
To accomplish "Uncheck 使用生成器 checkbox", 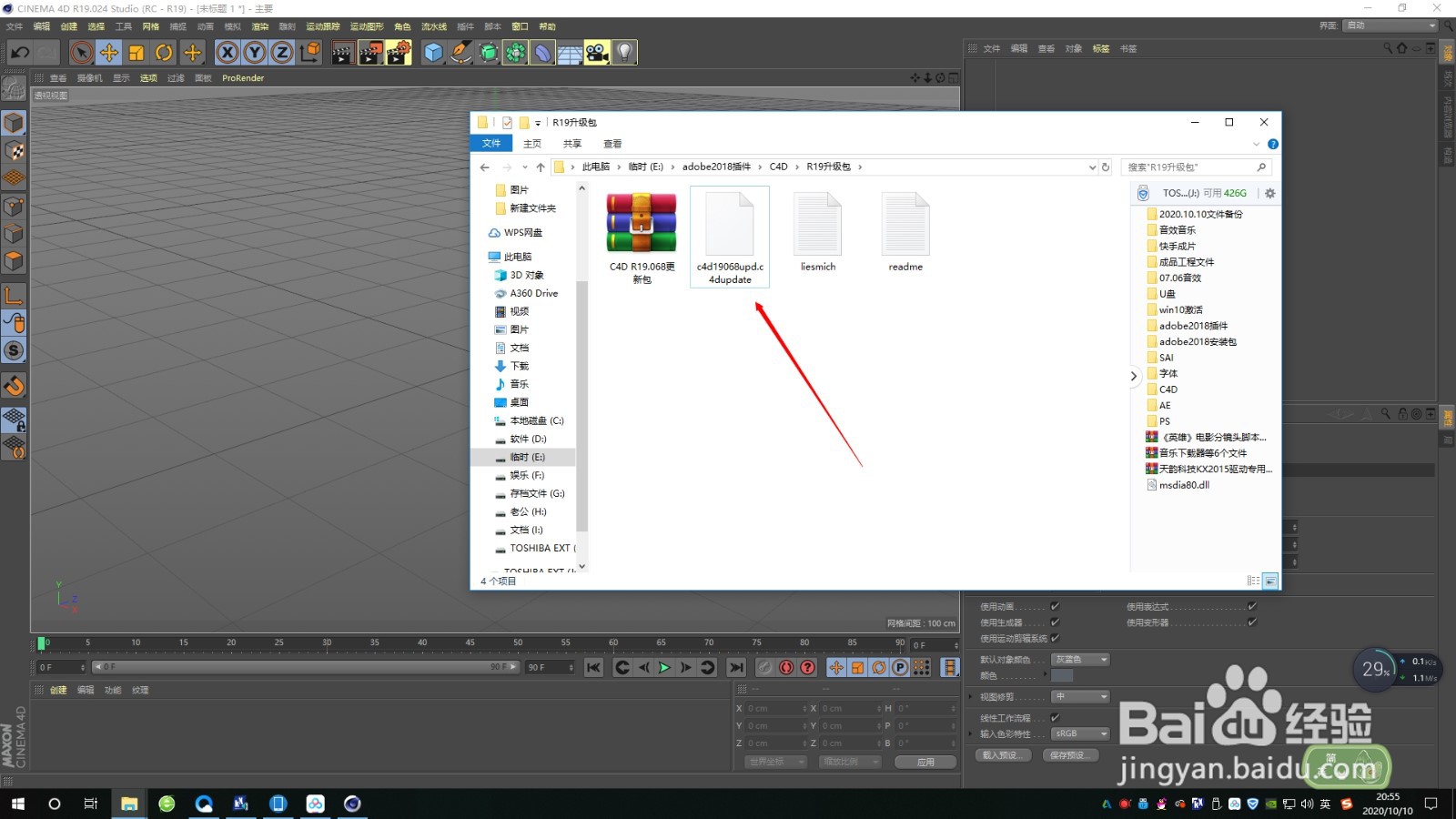I will (1055, 622).
